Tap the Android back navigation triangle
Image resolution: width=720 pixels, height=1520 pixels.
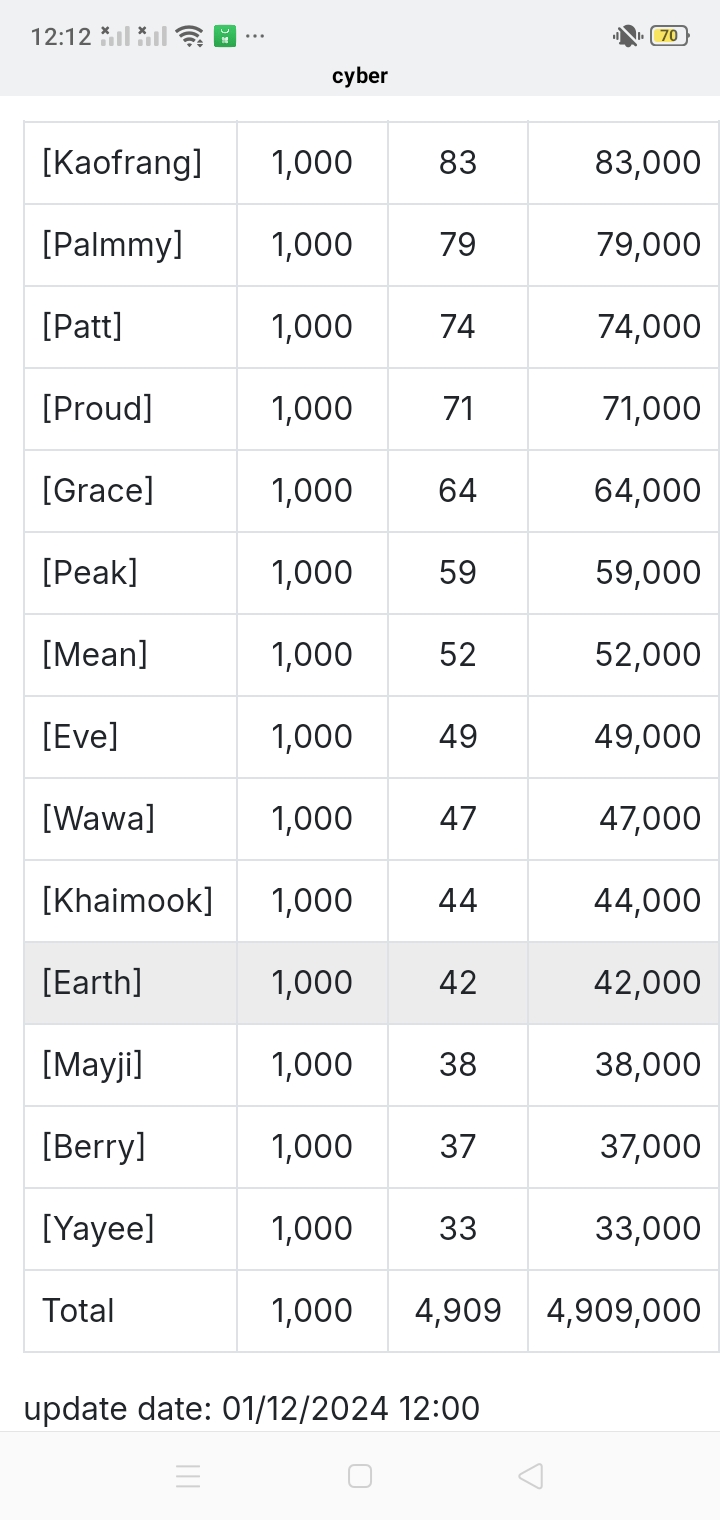click(531, 1476)
